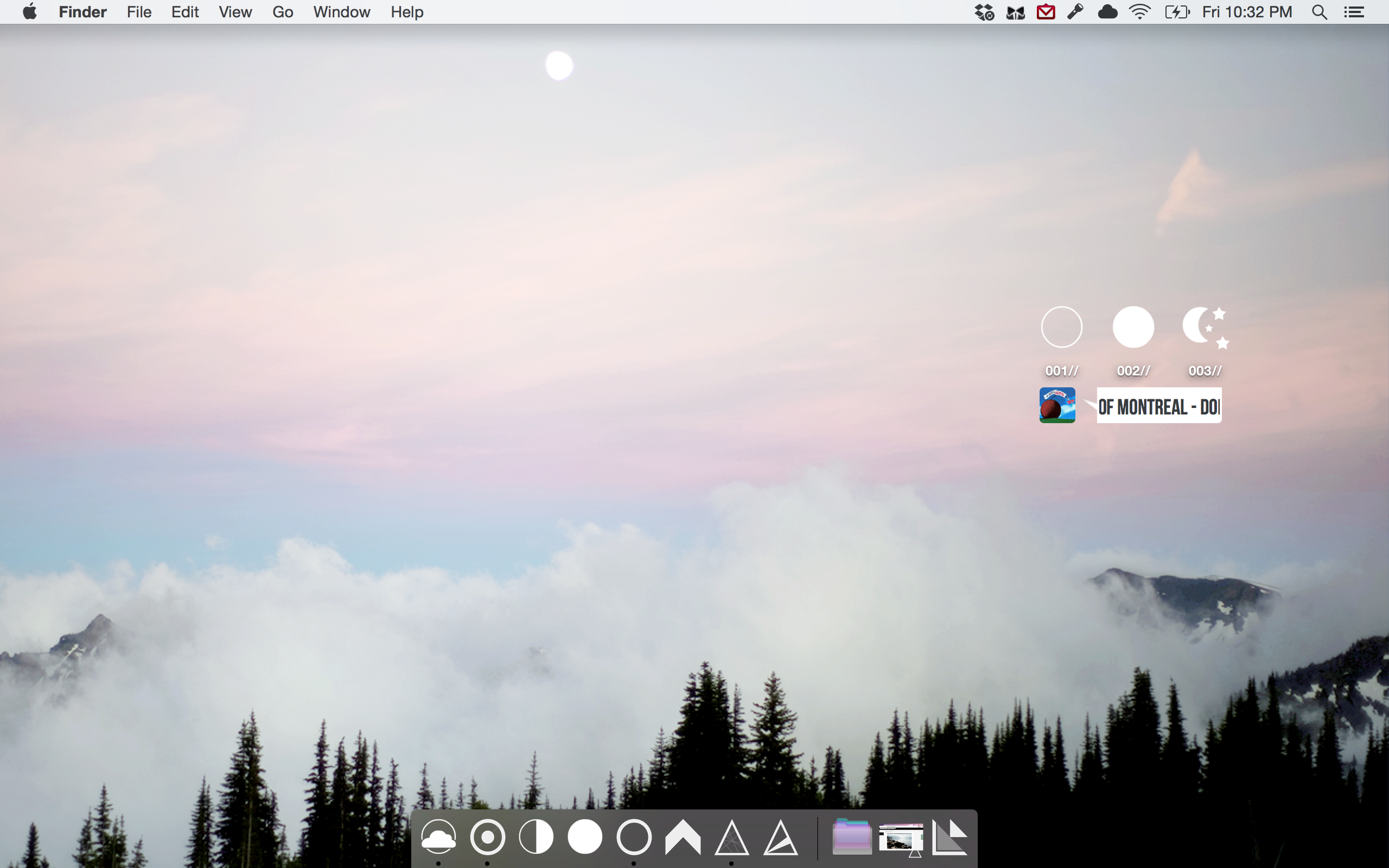Screen dimensions: 1389x868
Task: Open the Window menu
Action: coord(341,12)
